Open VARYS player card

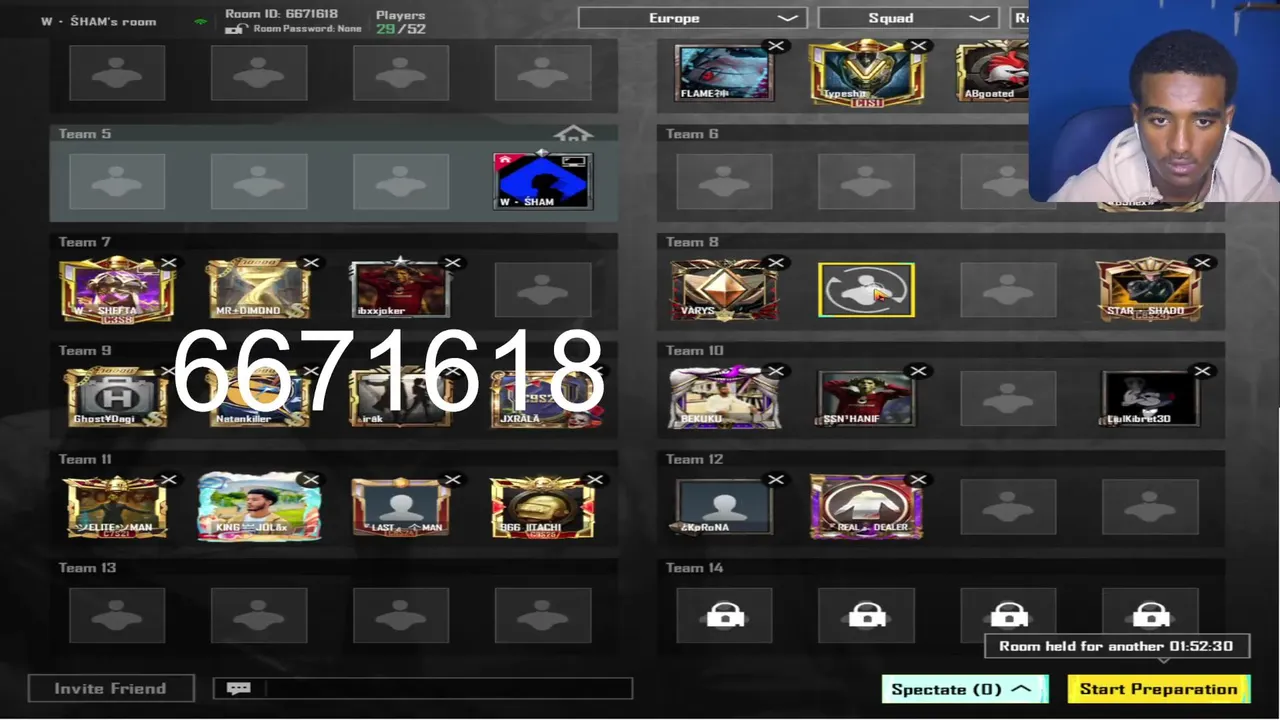point(724,290)
